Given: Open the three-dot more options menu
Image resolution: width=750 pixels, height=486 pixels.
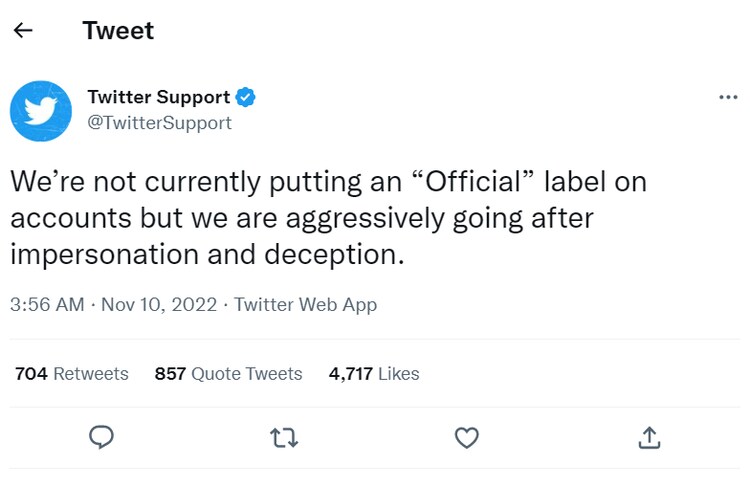Looking at the screenshot, I should click(728, 97).
